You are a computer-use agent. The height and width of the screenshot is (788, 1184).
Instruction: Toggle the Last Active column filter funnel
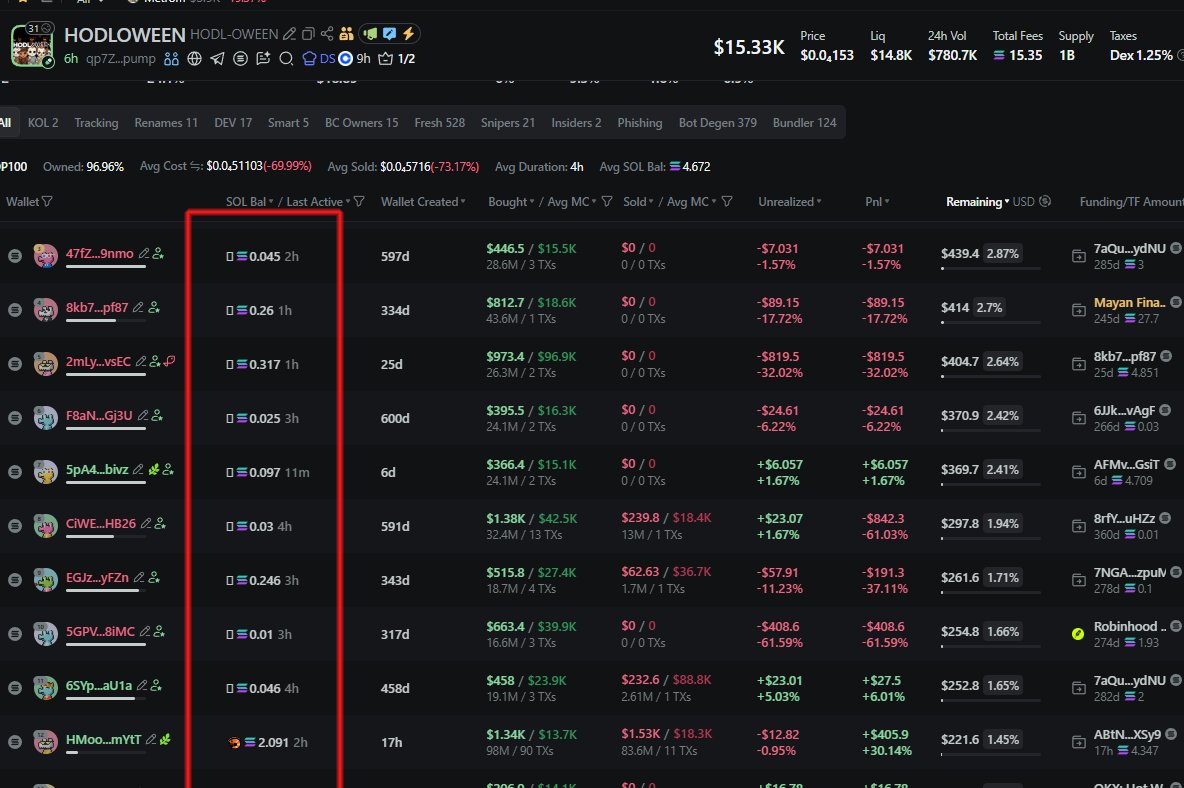tap(359, 202)
